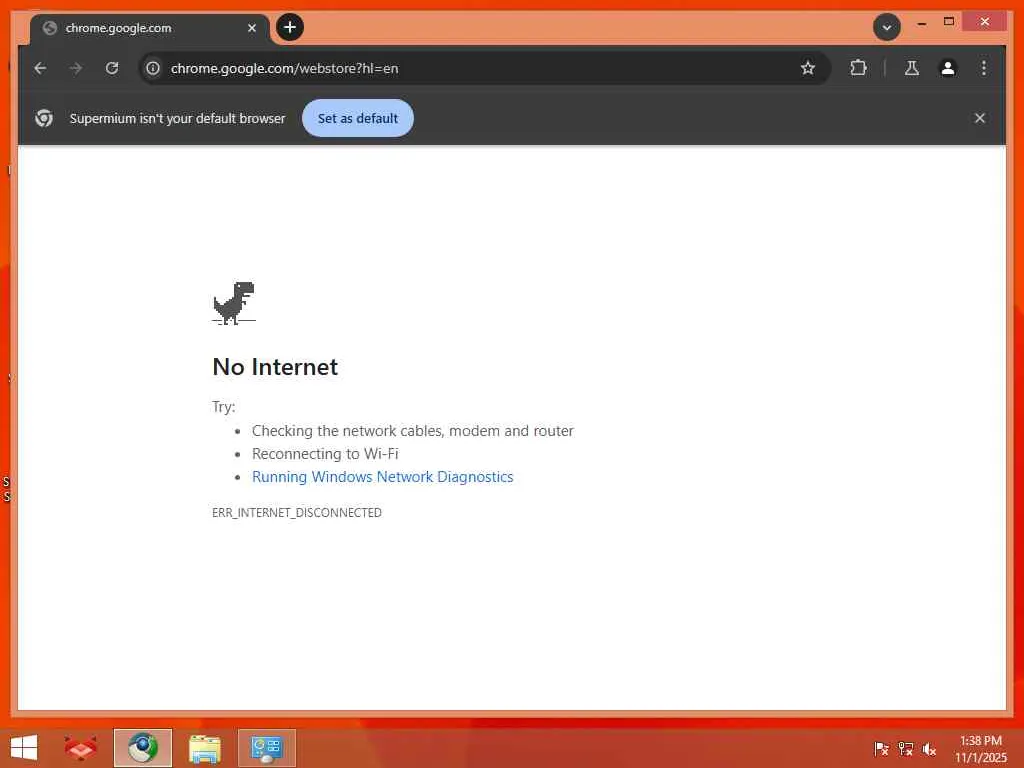
Task: Open Action Center flag tray icon
Action: pos(881,749)
